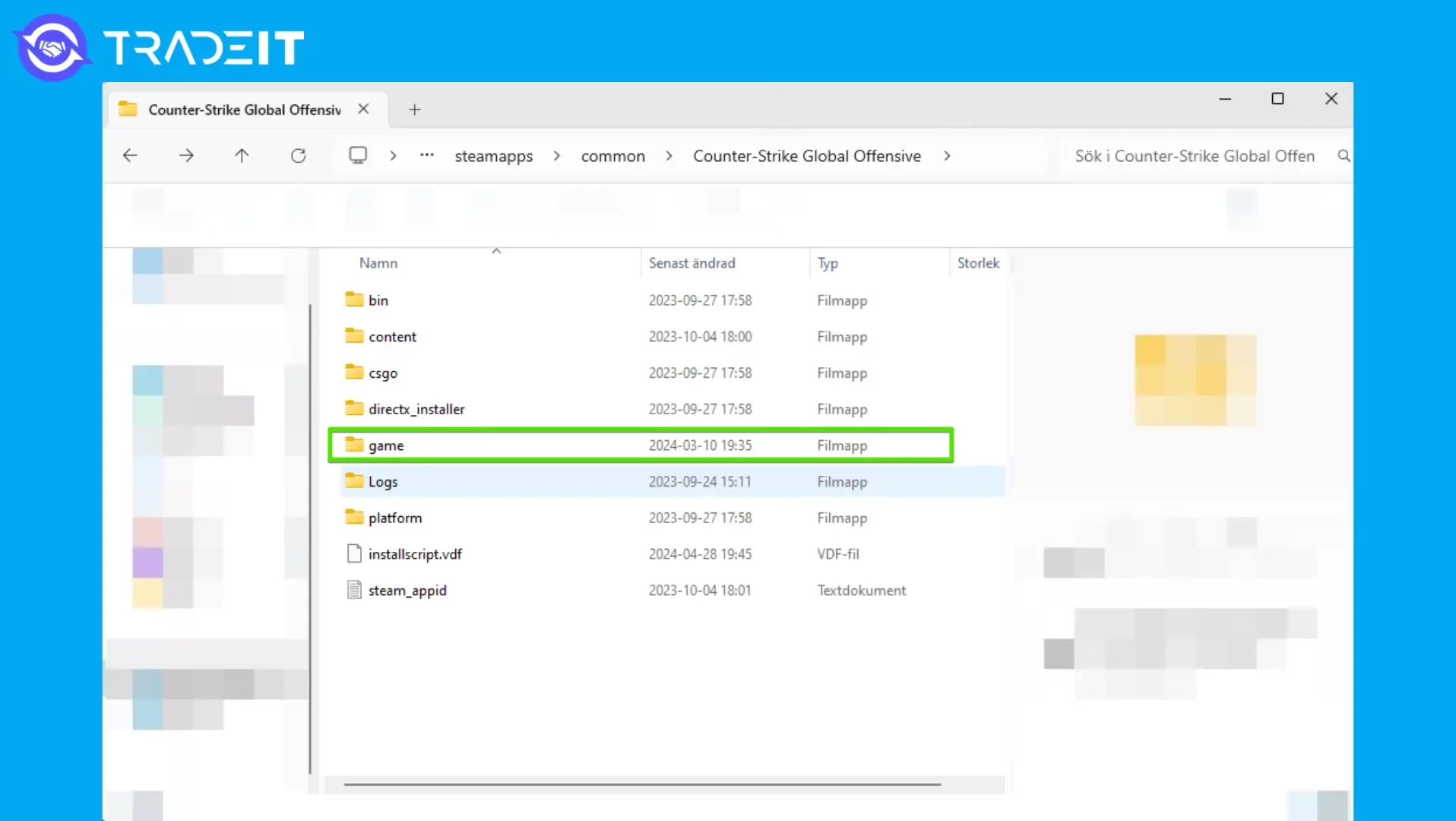Click the search magnifier icon

point(1344,156)
